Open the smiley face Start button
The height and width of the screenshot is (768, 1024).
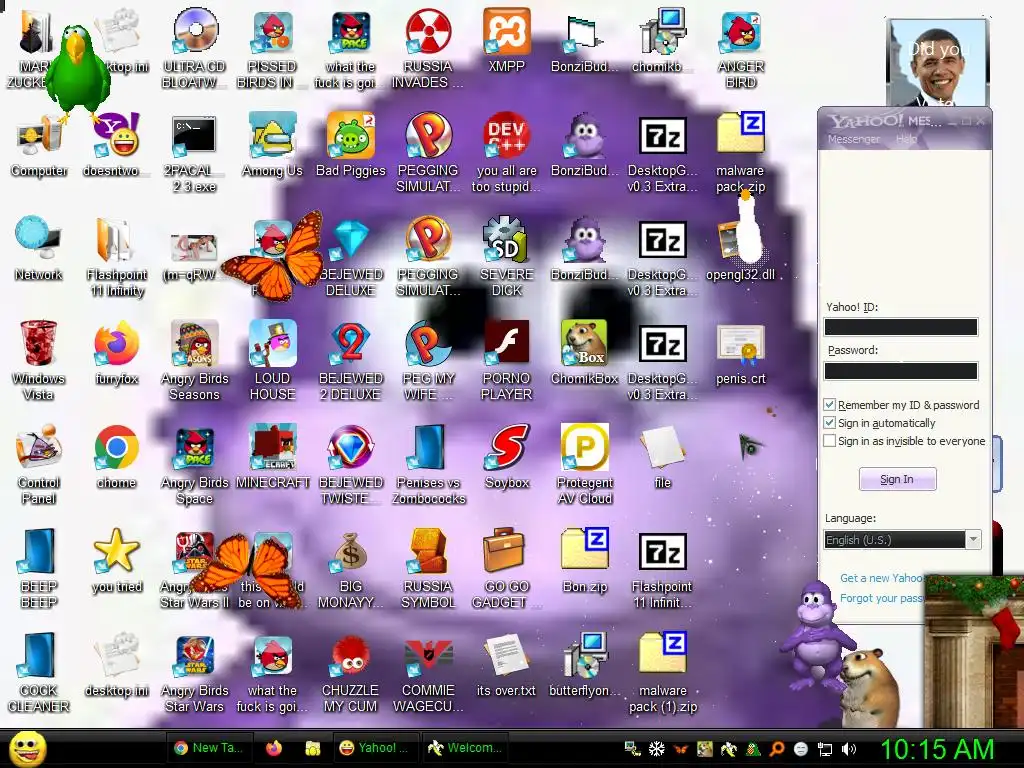(x=27, y=748)
